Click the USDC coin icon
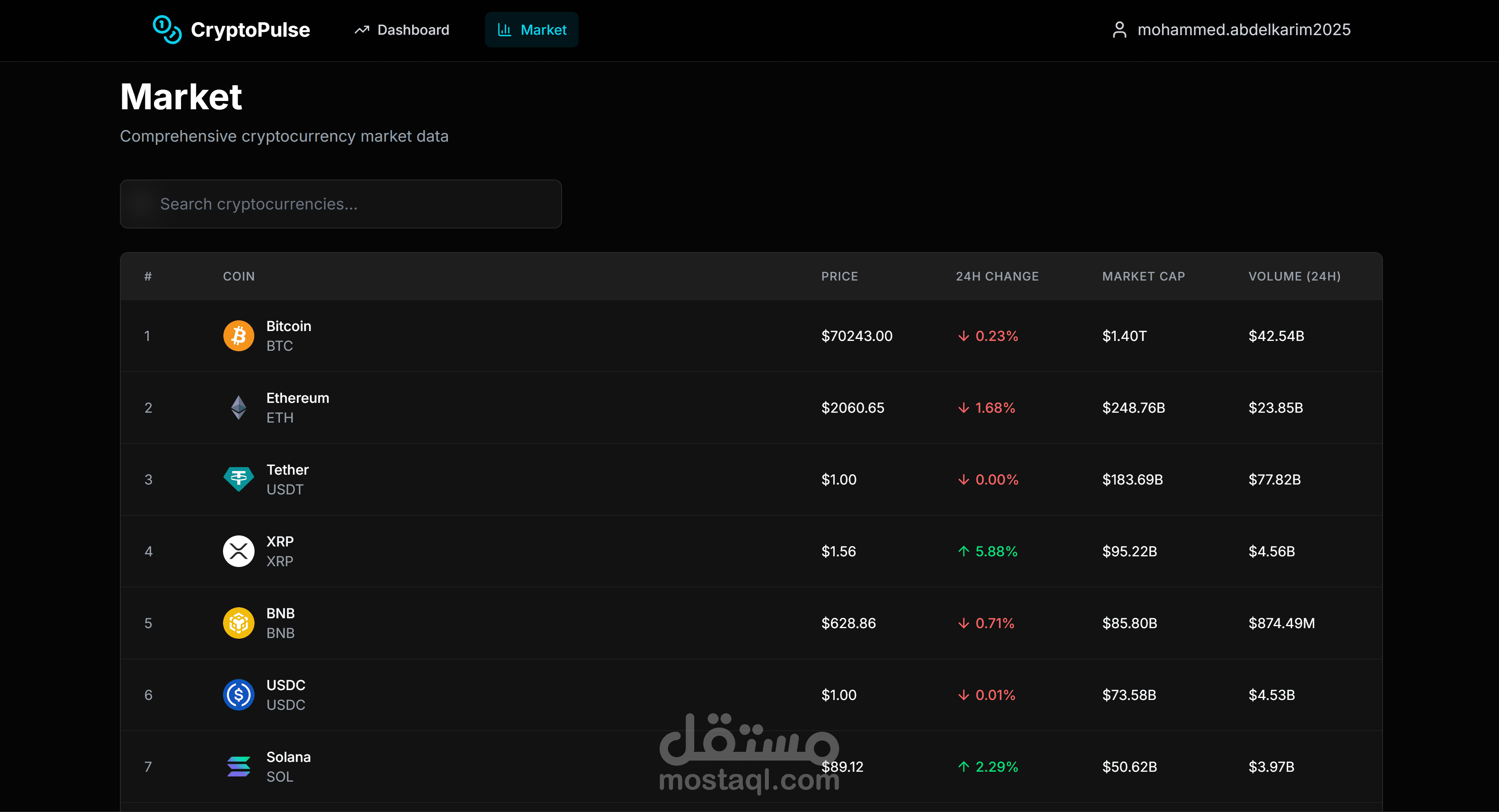 click(238, 695)
